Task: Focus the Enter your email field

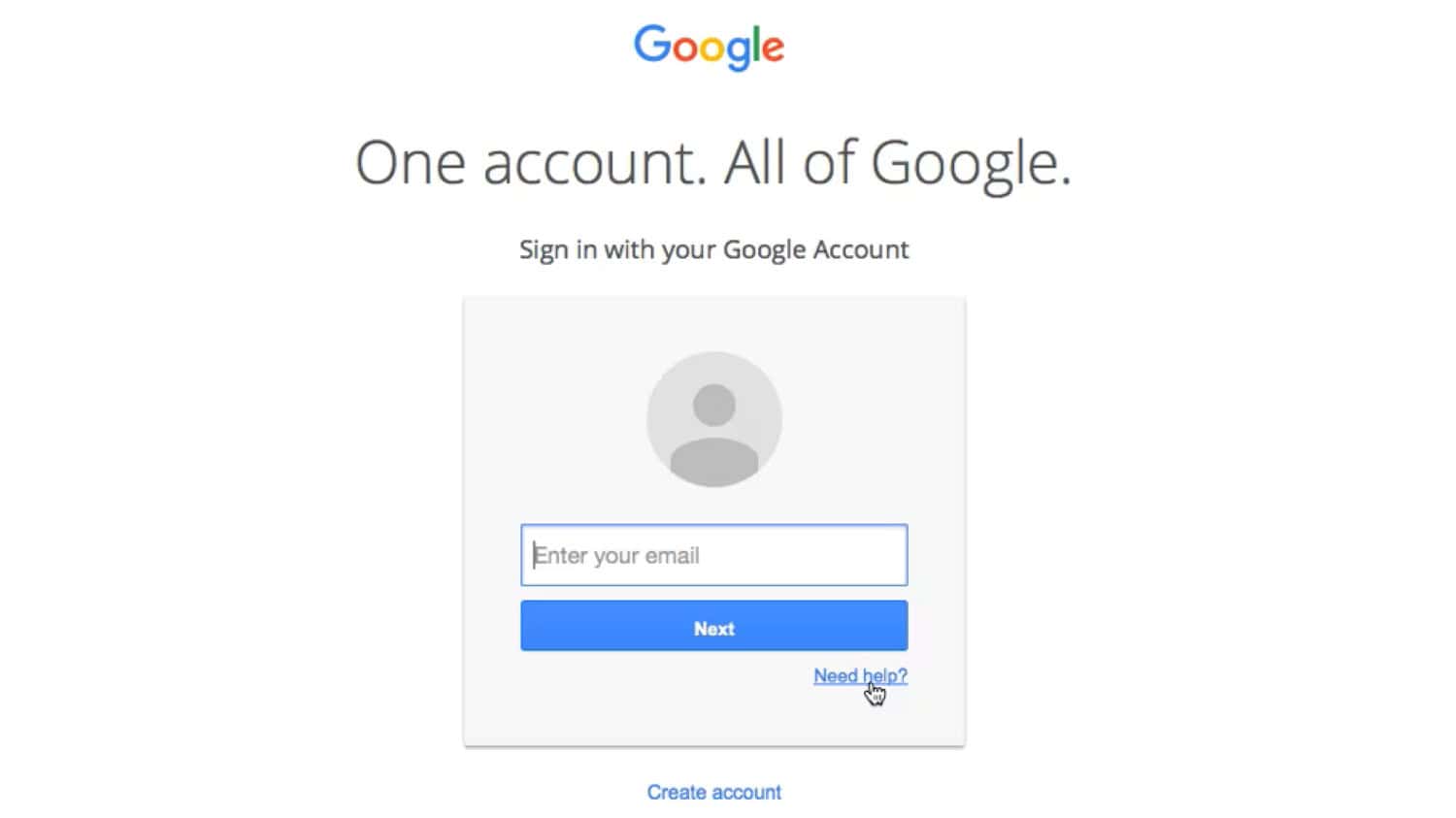Action: 714,555
